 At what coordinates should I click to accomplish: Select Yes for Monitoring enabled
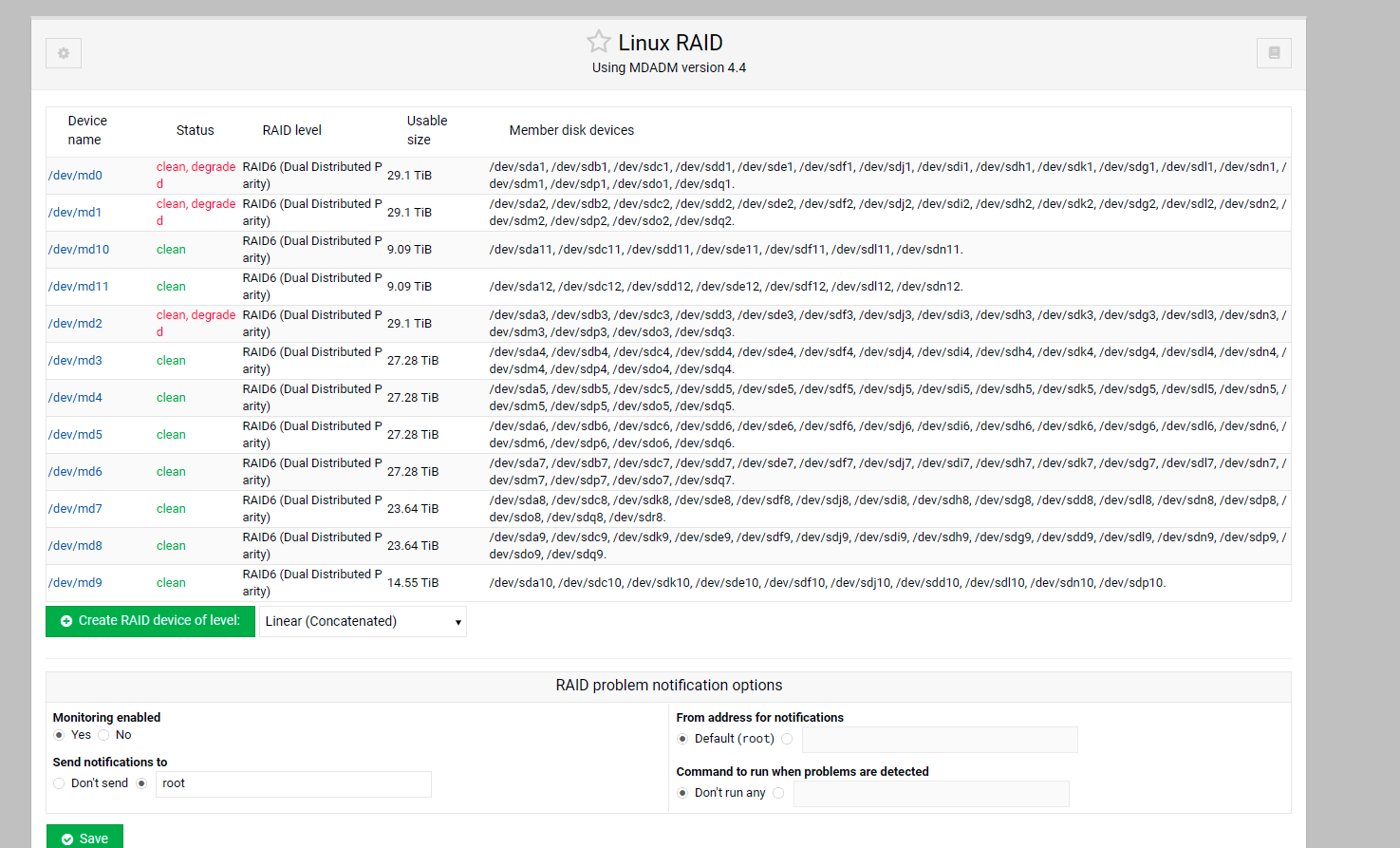tap(59, 735)
